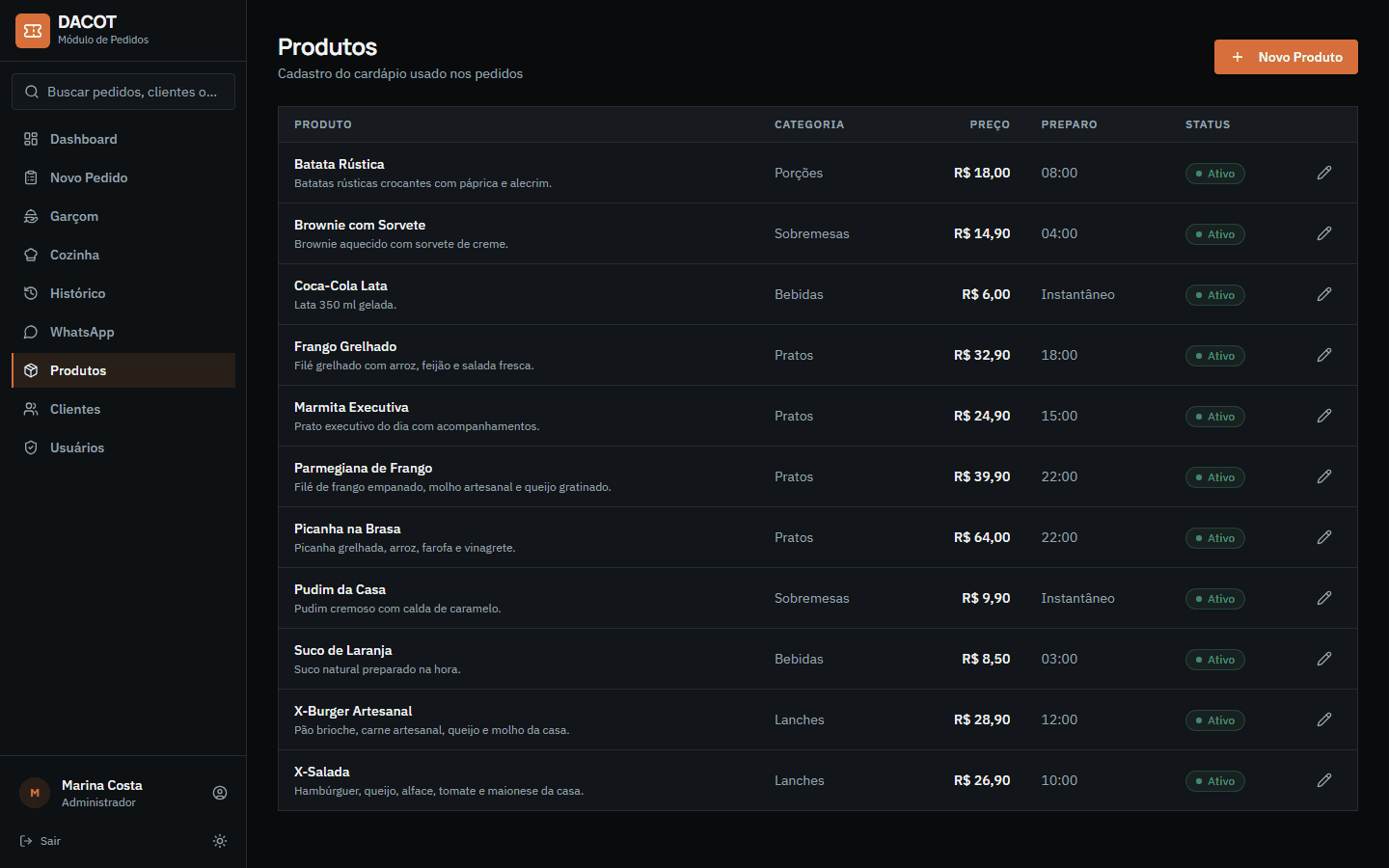This screenshot has width=1389, height=868.
Task: Click the Preparo column header
Action: (x=1069, y=124)
